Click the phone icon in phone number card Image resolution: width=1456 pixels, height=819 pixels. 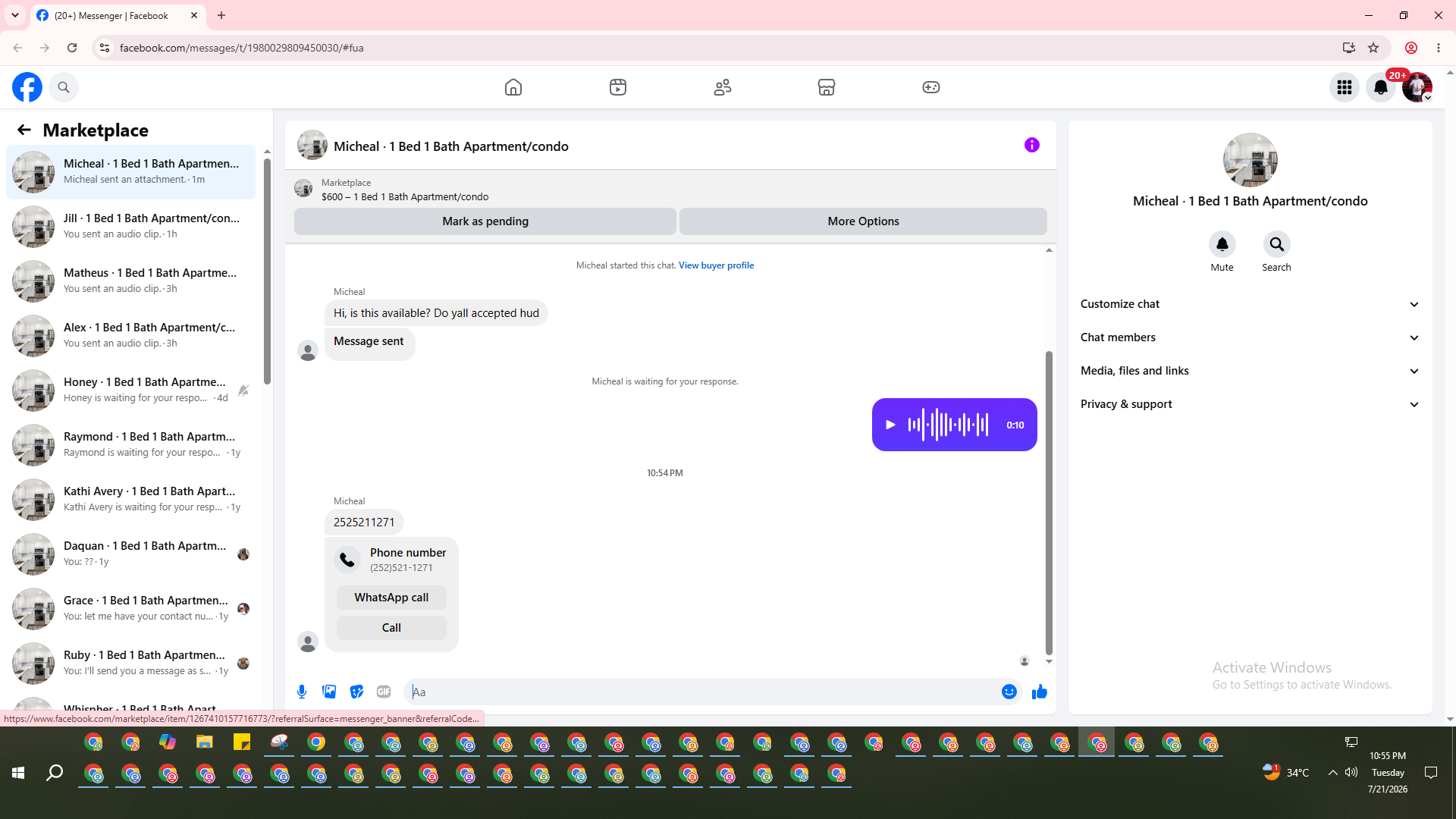click(347, 560)
